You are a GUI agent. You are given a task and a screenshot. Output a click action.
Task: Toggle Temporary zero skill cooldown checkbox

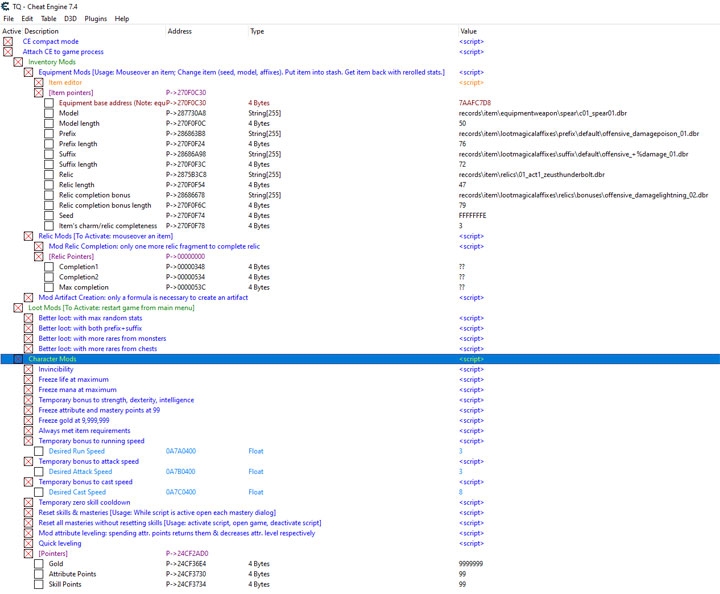click(28, 503)
